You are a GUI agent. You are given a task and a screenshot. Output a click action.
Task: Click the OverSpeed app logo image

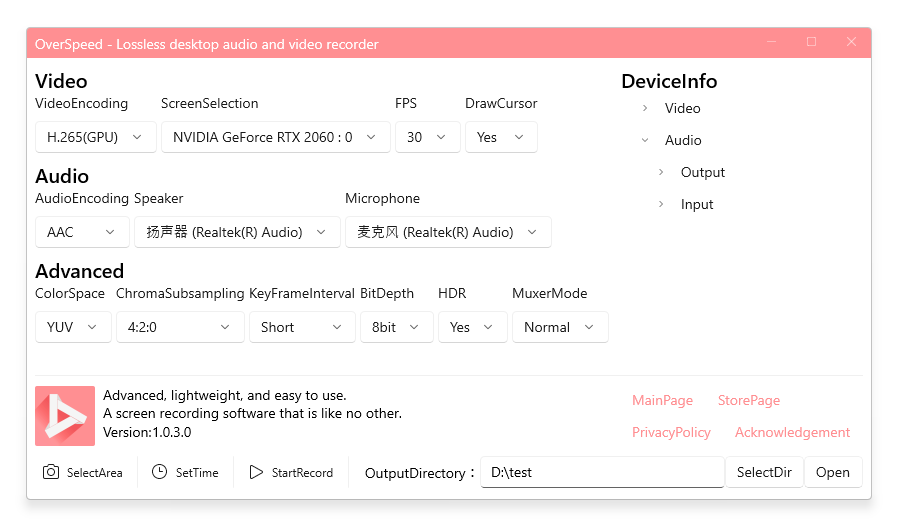point(65,416)
